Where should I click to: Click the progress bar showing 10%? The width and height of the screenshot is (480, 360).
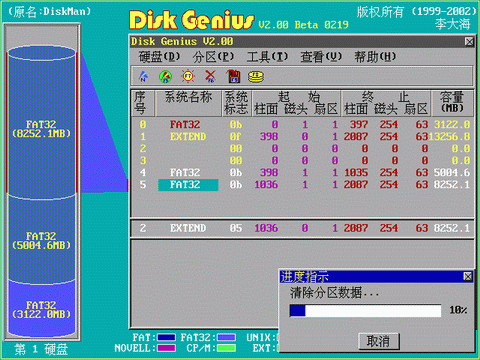[x=365, y=311]
